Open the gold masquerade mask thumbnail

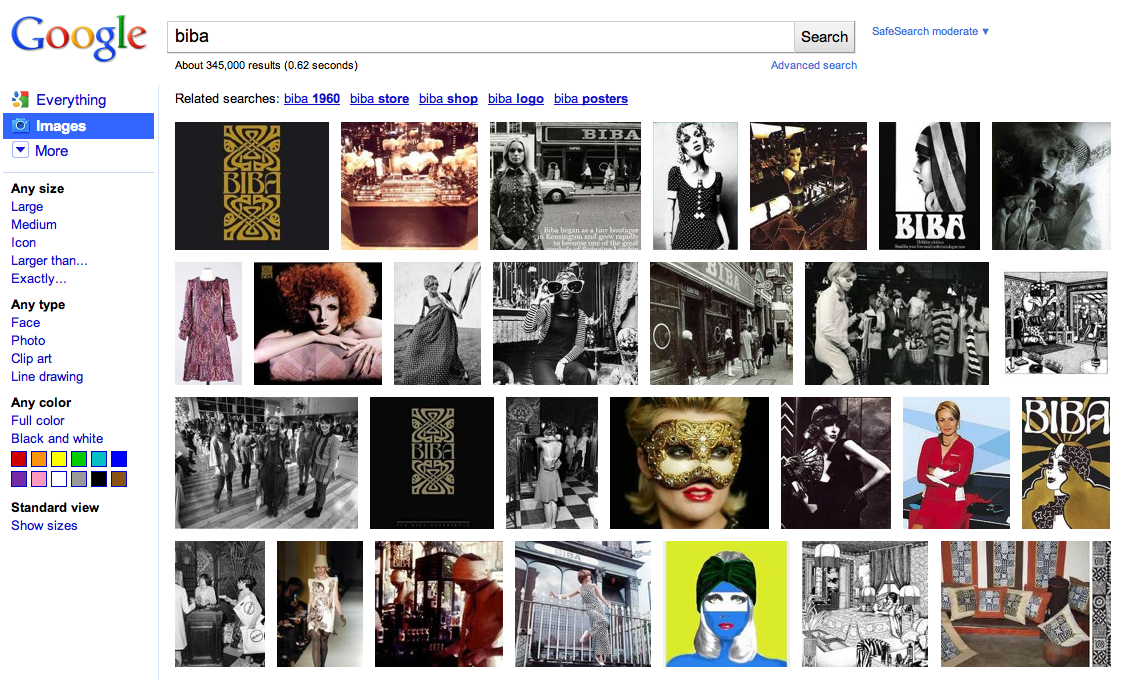click(x=689, y=463)
